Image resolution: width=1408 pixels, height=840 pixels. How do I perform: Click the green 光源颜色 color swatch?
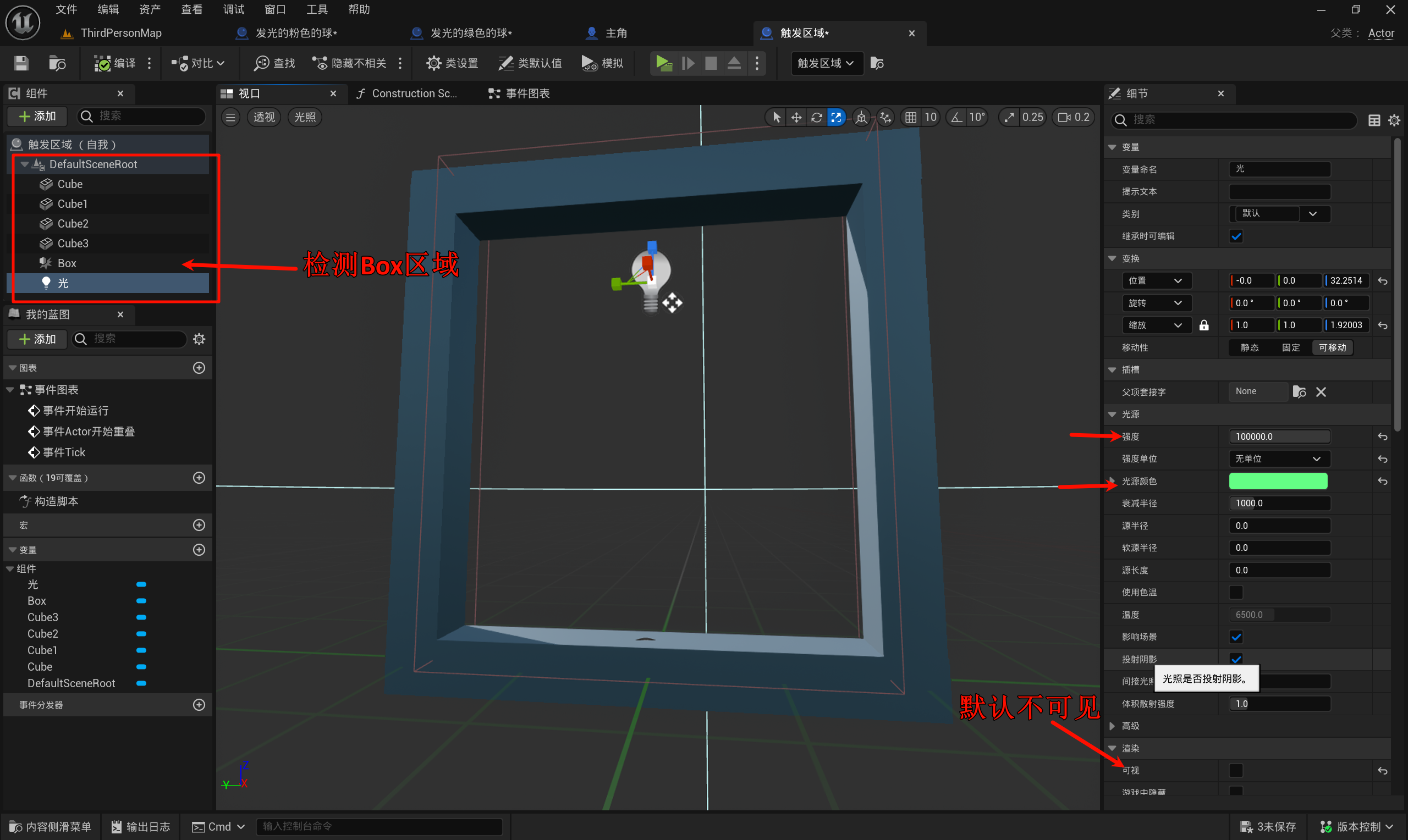(1278, 481)
